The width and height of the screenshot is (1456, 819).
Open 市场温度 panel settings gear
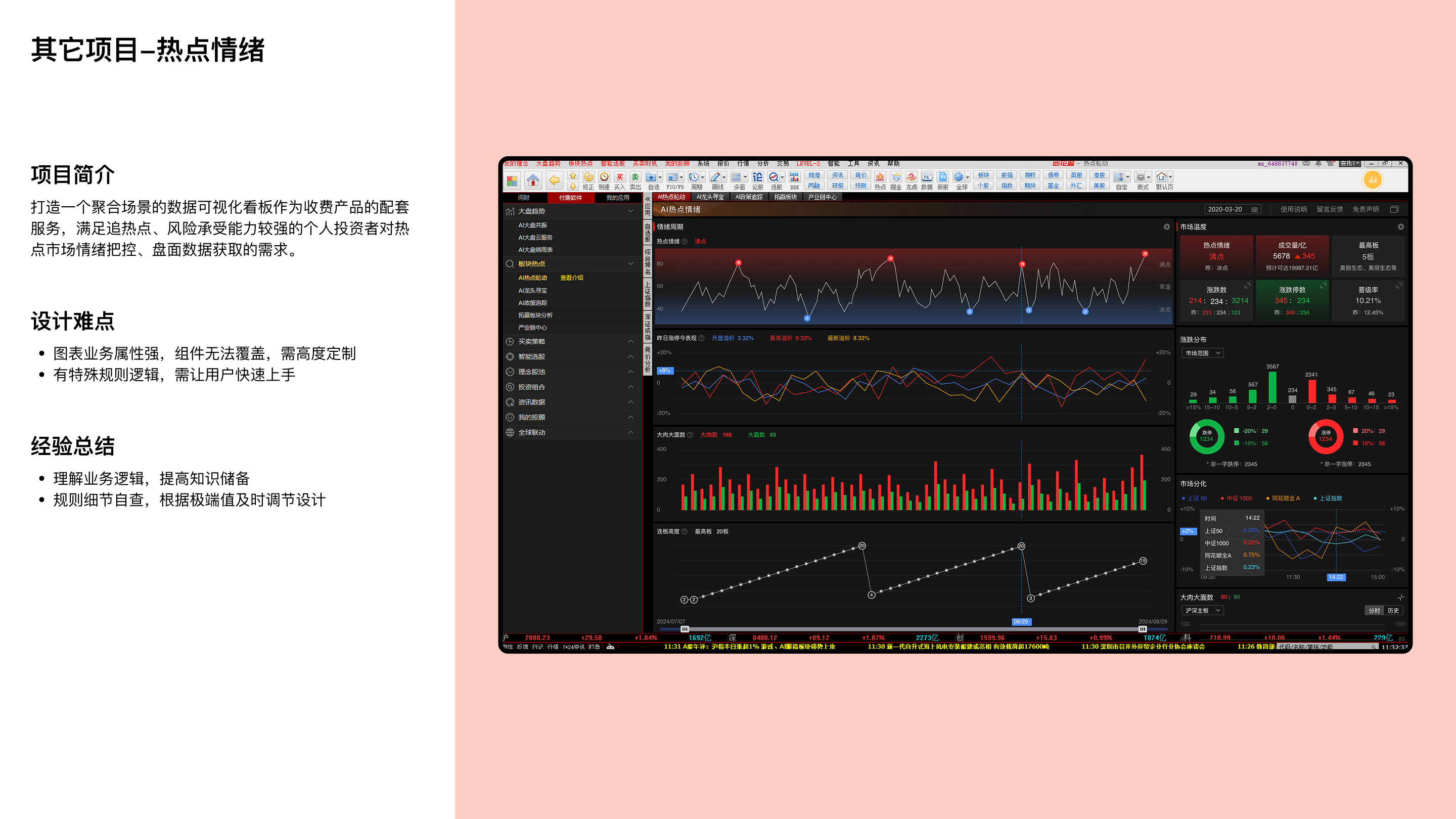pos(1400,226)
